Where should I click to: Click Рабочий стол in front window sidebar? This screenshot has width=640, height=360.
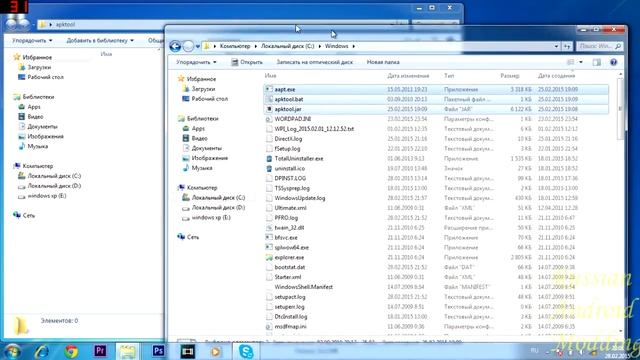[x=209, y=99]
